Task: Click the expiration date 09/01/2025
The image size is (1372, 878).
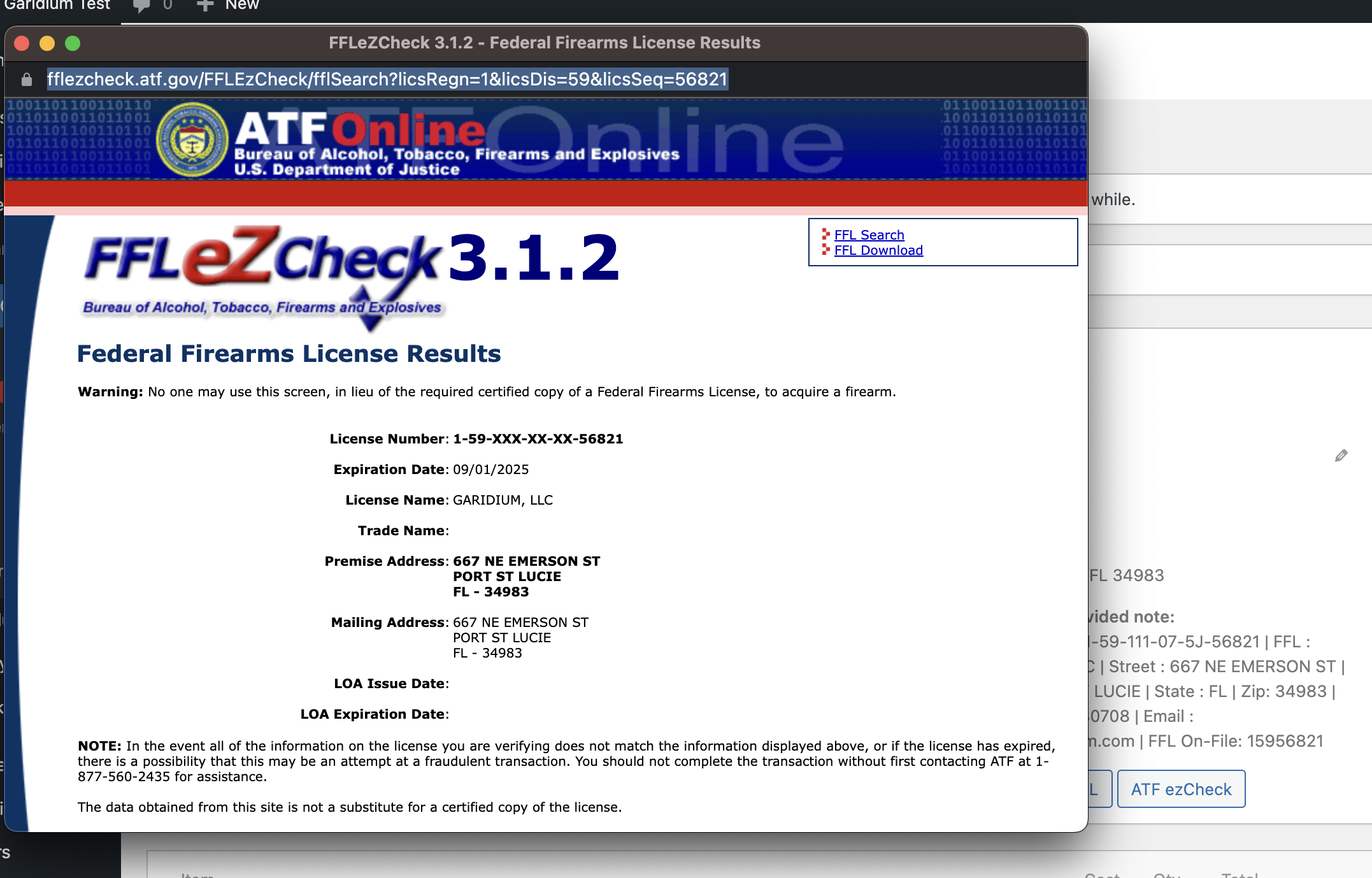Action: pos(490,470)
